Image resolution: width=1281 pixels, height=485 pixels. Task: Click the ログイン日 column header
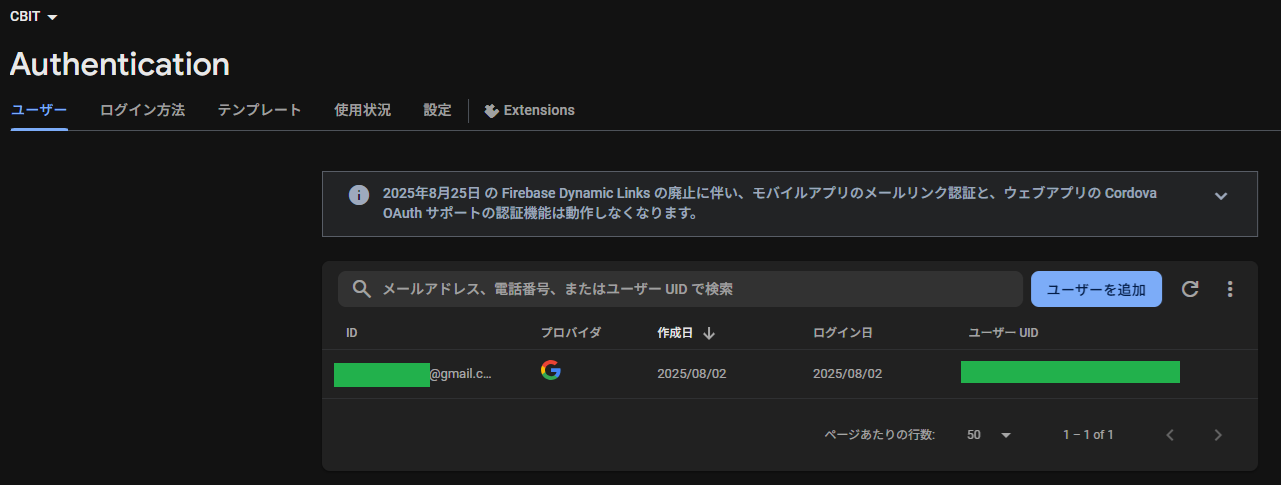pyautogui.click(x=843, y=332)
